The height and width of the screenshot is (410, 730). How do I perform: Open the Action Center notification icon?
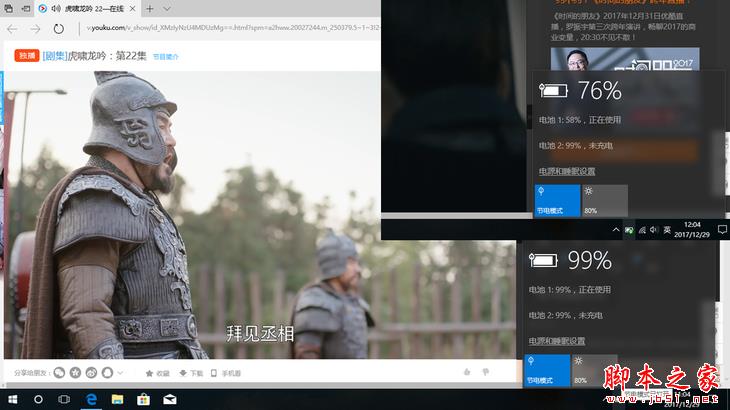(x=722, y=230)
